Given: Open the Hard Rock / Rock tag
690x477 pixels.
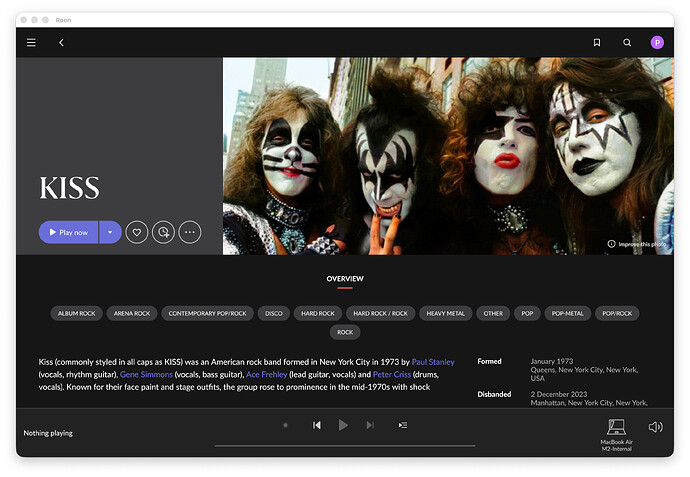Looking at the screenshot, I should coord(381,313).
